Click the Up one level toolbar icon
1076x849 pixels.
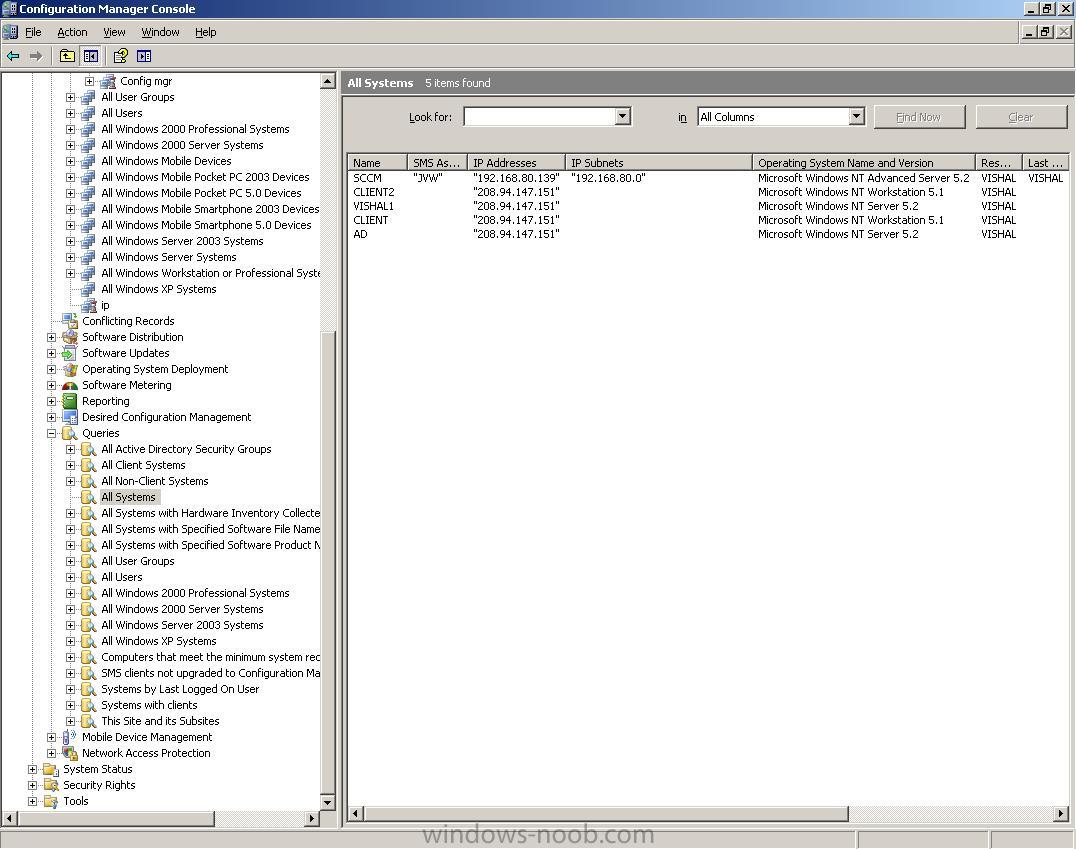[x=67, y=56]
